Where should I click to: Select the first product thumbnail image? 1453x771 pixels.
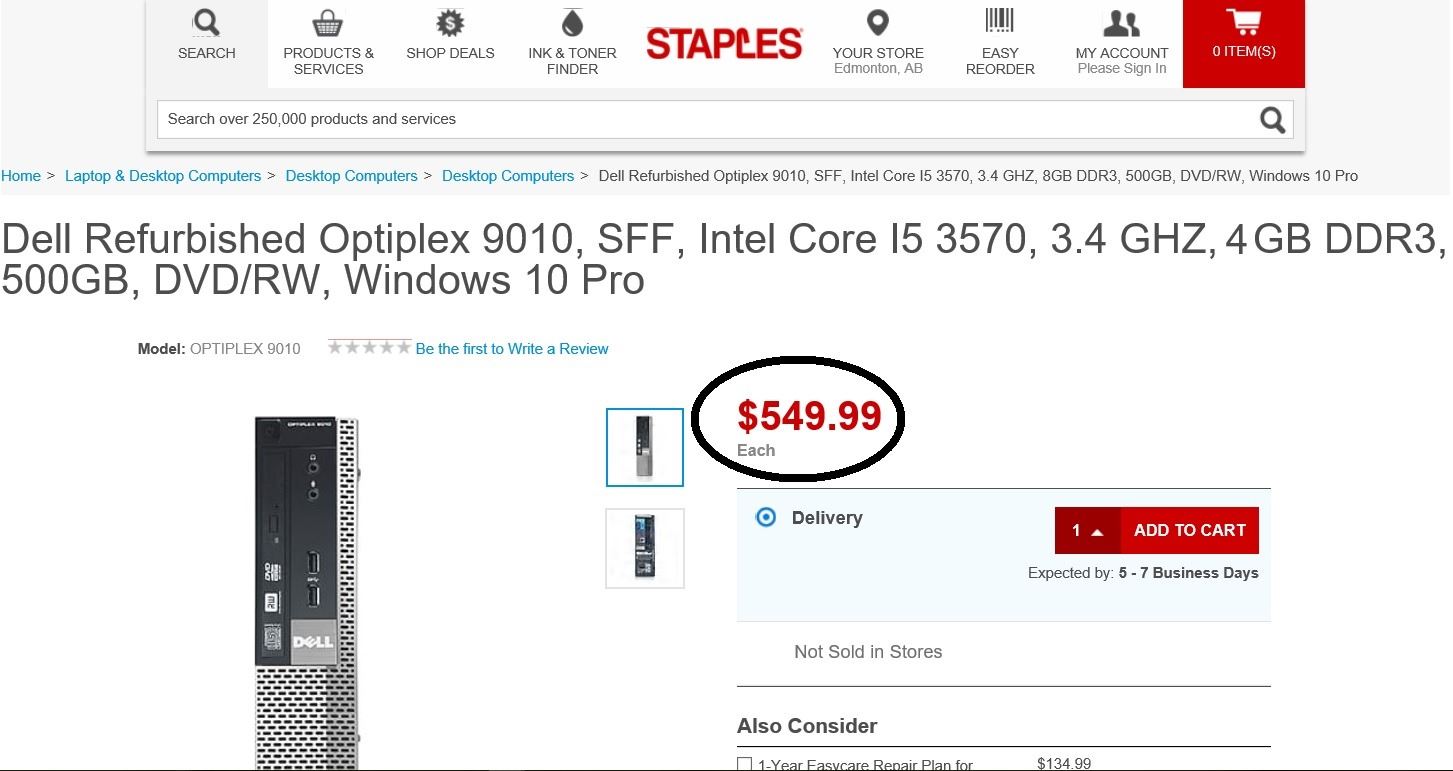645,447
